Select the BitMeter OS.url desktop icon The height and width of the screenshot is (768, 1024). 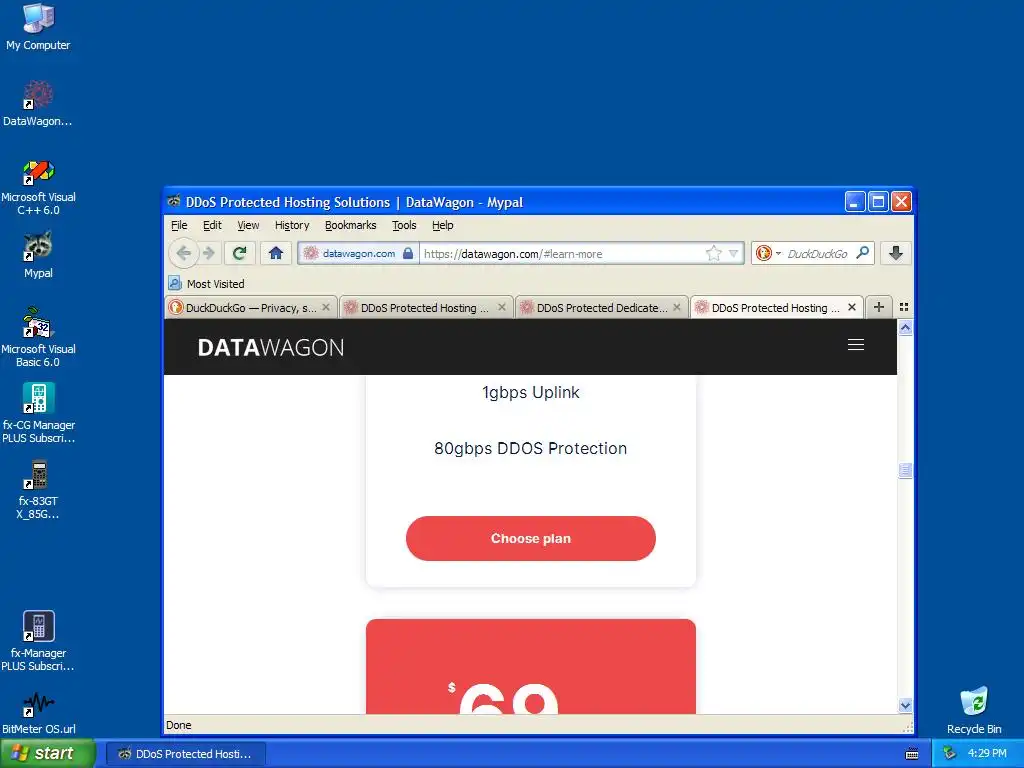click(38, 713)
